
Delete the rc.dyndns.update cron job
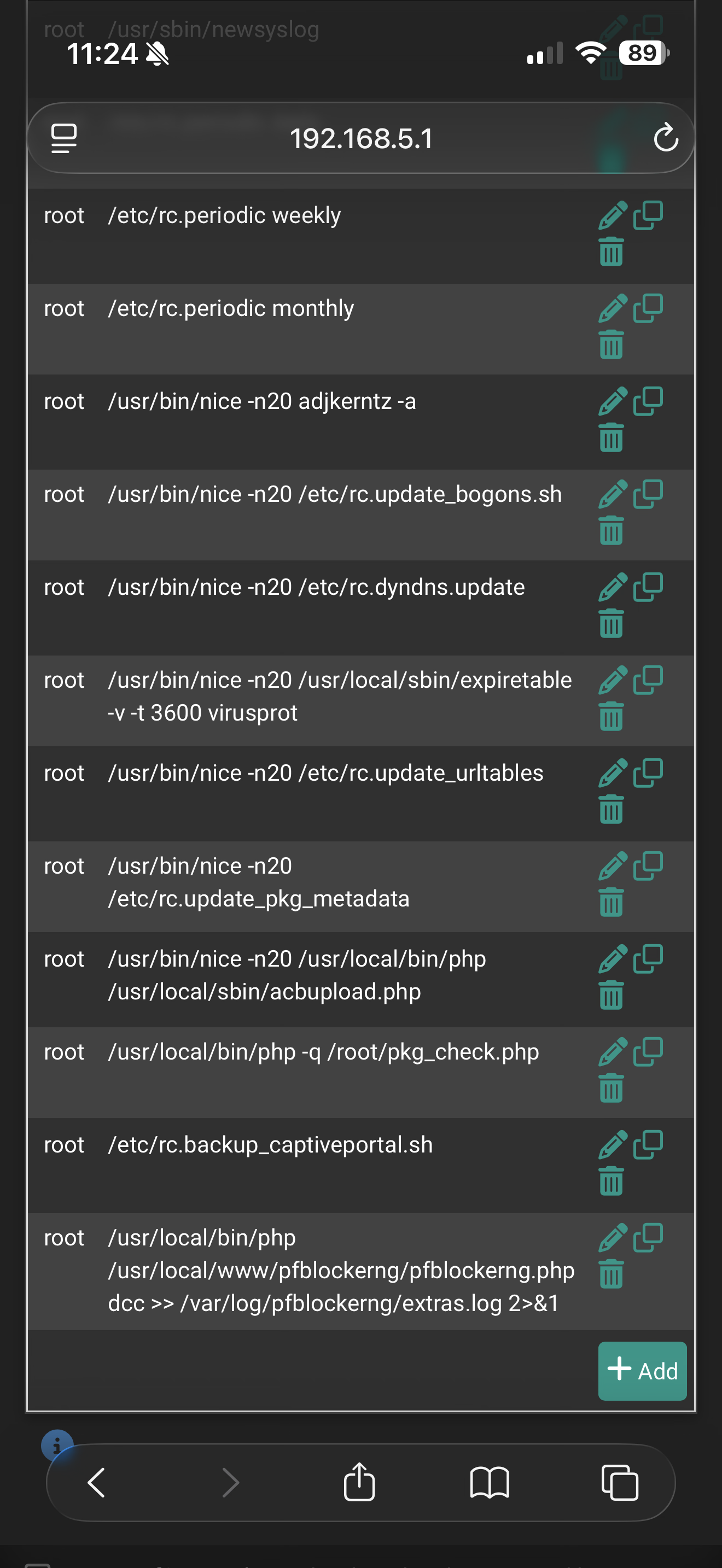pos(611,623)
